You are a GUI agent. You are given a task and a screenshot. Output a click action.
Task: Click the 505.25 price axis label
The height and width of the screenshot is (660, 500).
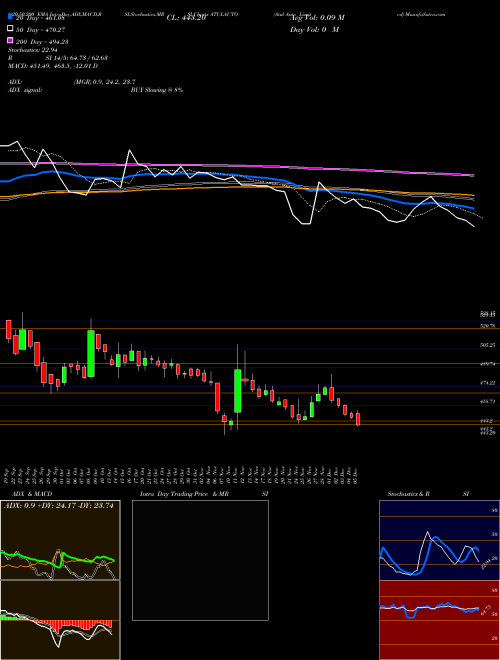(489, 345)
